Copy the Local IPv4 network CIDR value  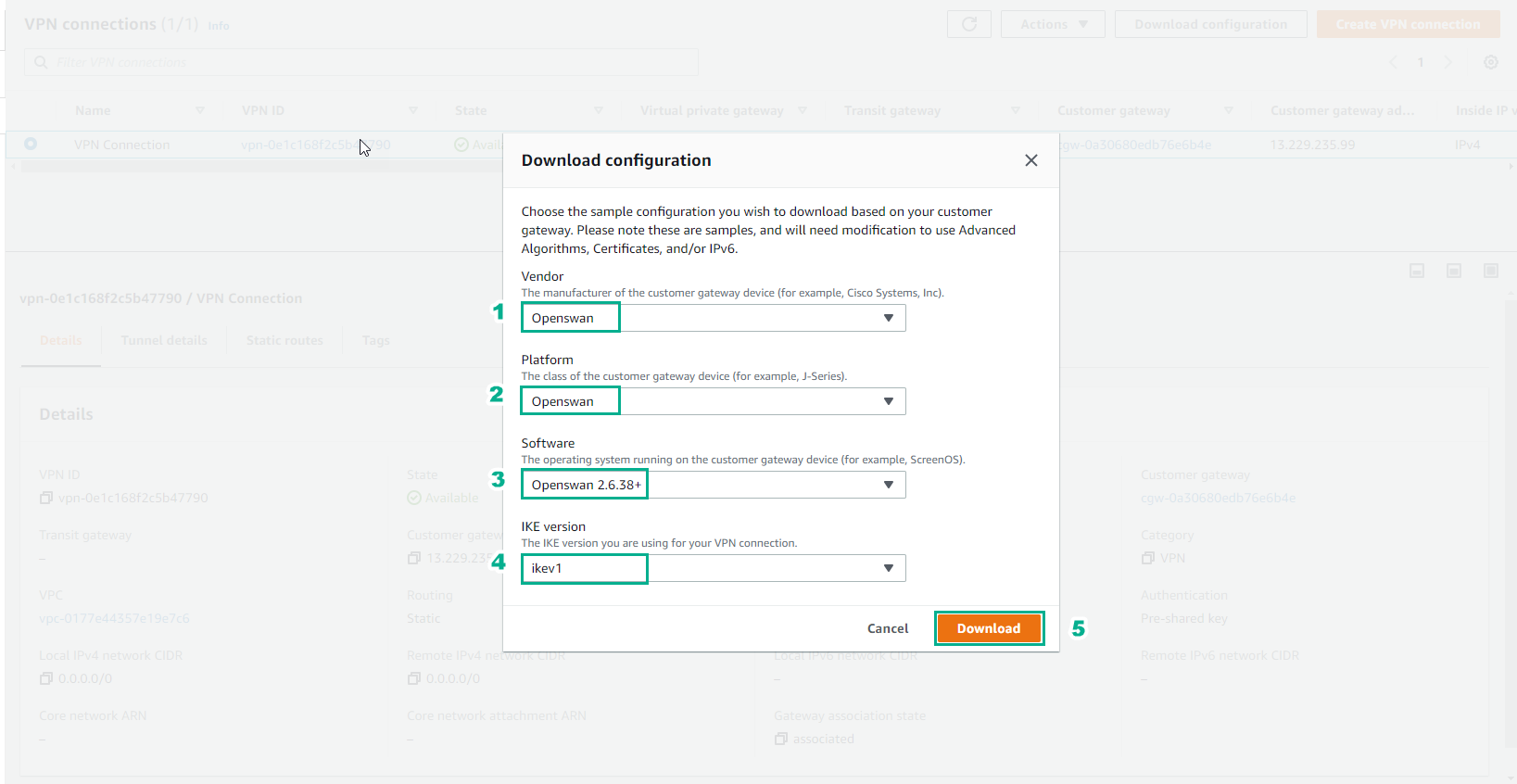pyautogui.click(x=45, y=678)
